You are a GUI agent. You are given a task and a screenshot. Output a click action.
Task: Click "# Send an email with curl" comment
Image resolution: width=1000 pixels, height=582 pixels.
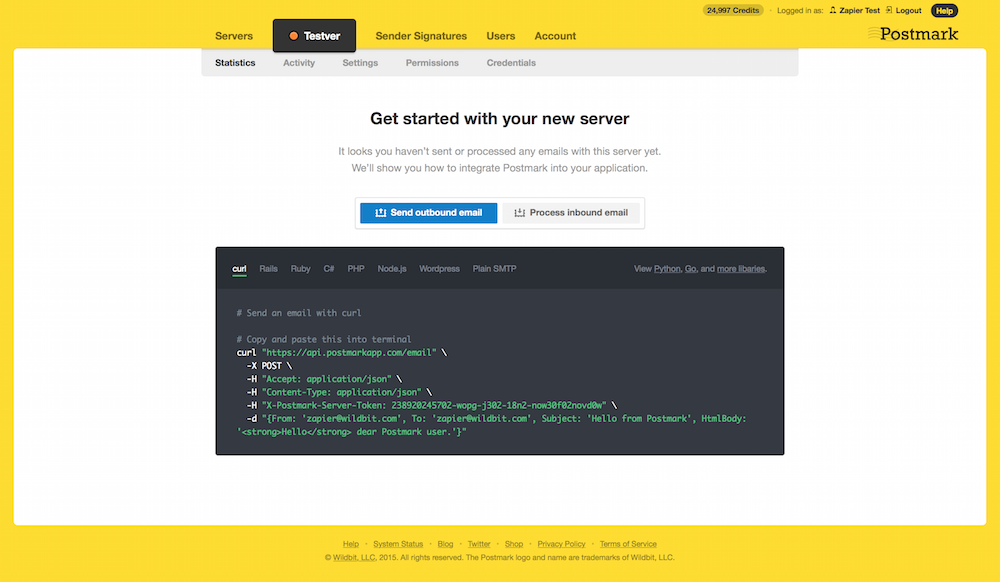point(298,313)
